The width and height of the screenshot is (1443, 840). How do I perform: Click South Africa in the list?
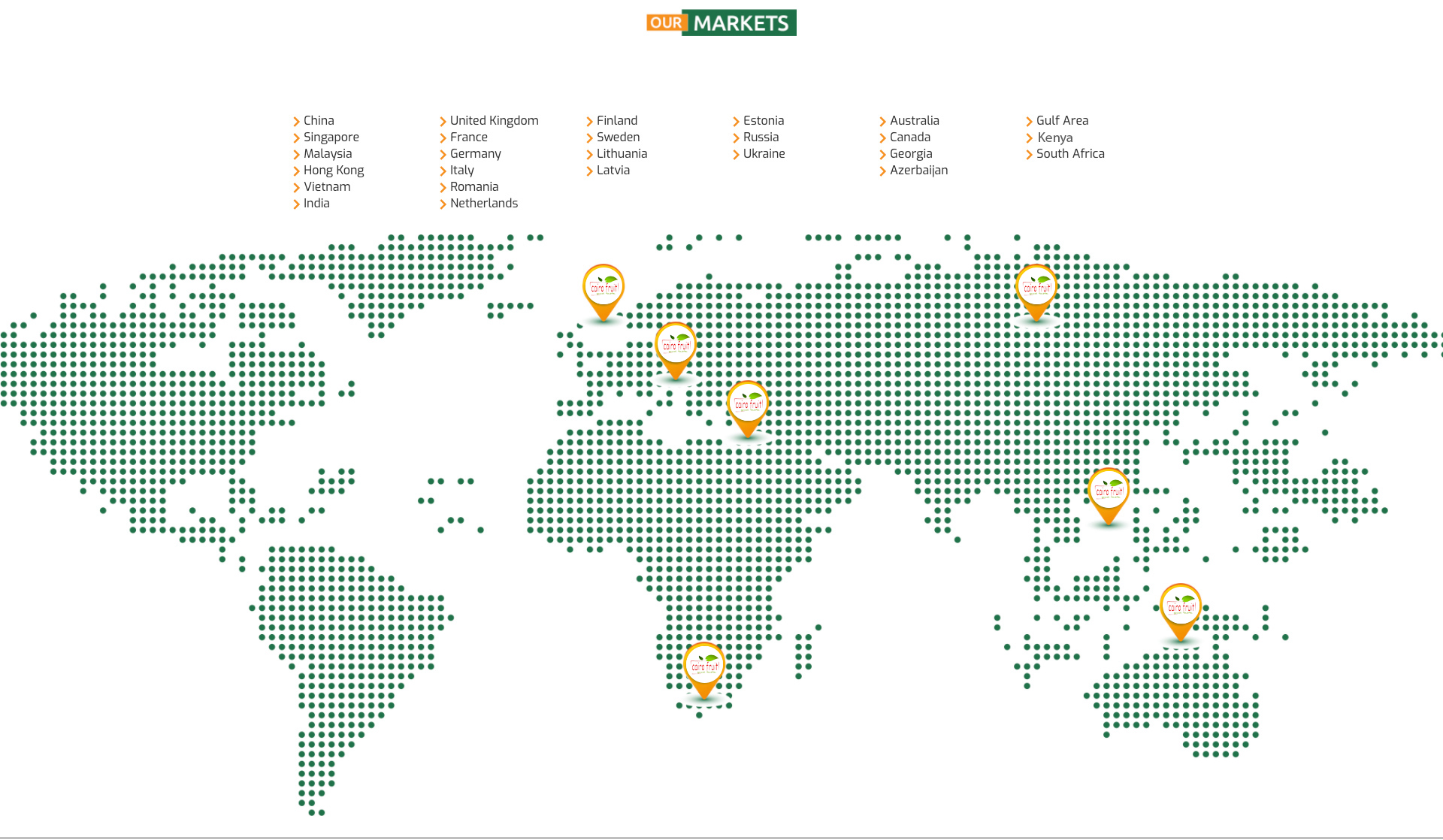pyautogui.click(x=1070, y=153)
